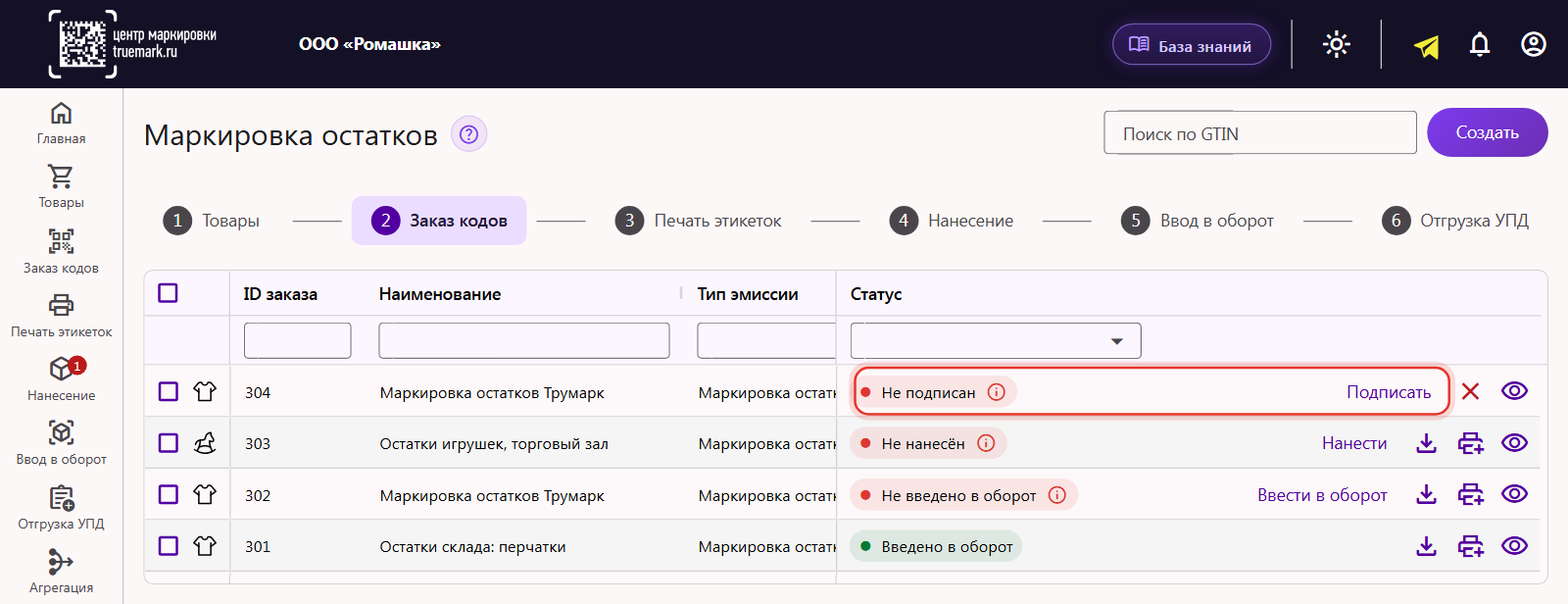Show info icon beside Не введено в оборот
This screenshot has width=1568, height=604.
1056,495
